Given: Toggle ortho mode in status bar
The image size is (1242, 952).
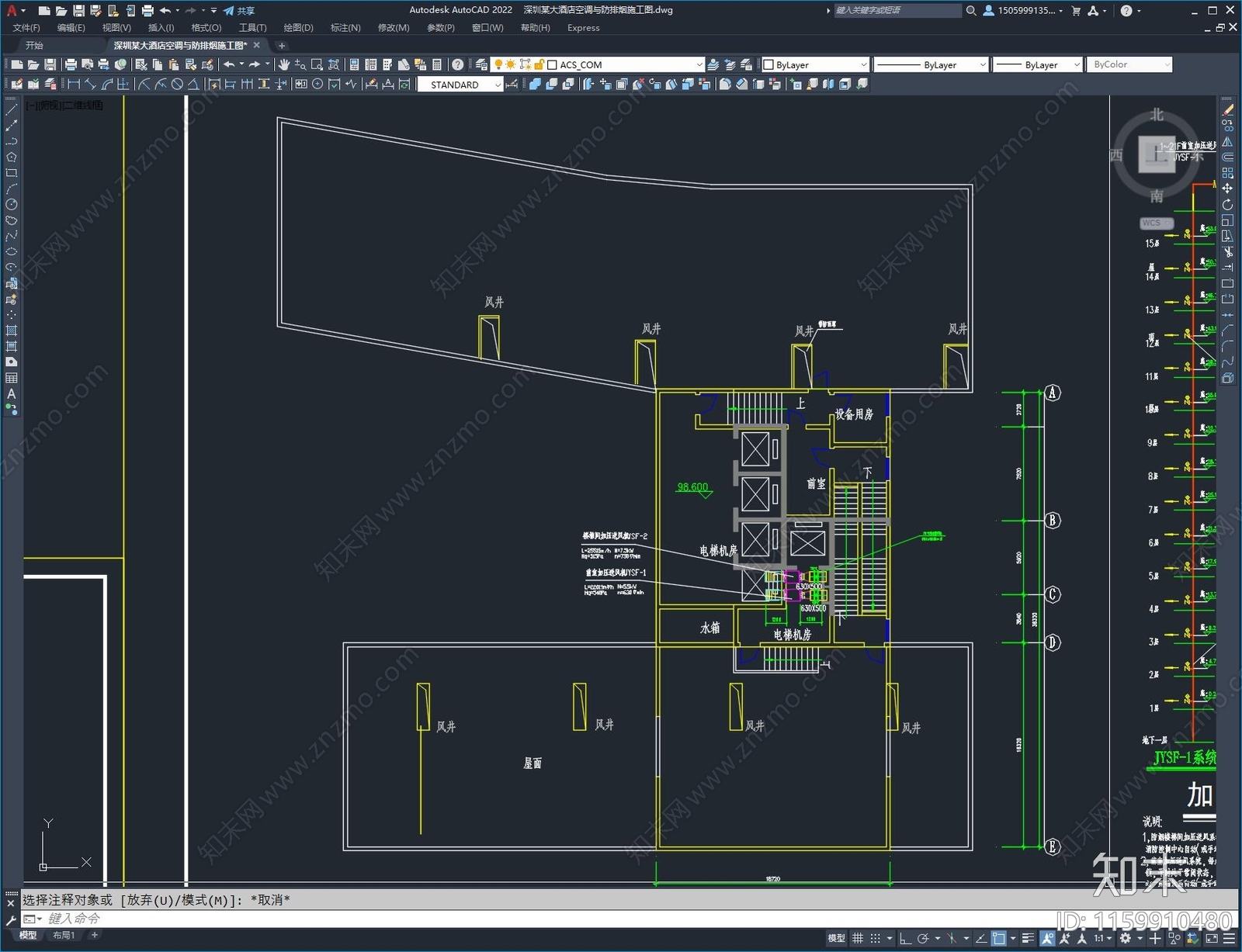Looking at the screenshot, I should [x=905, y=938].
